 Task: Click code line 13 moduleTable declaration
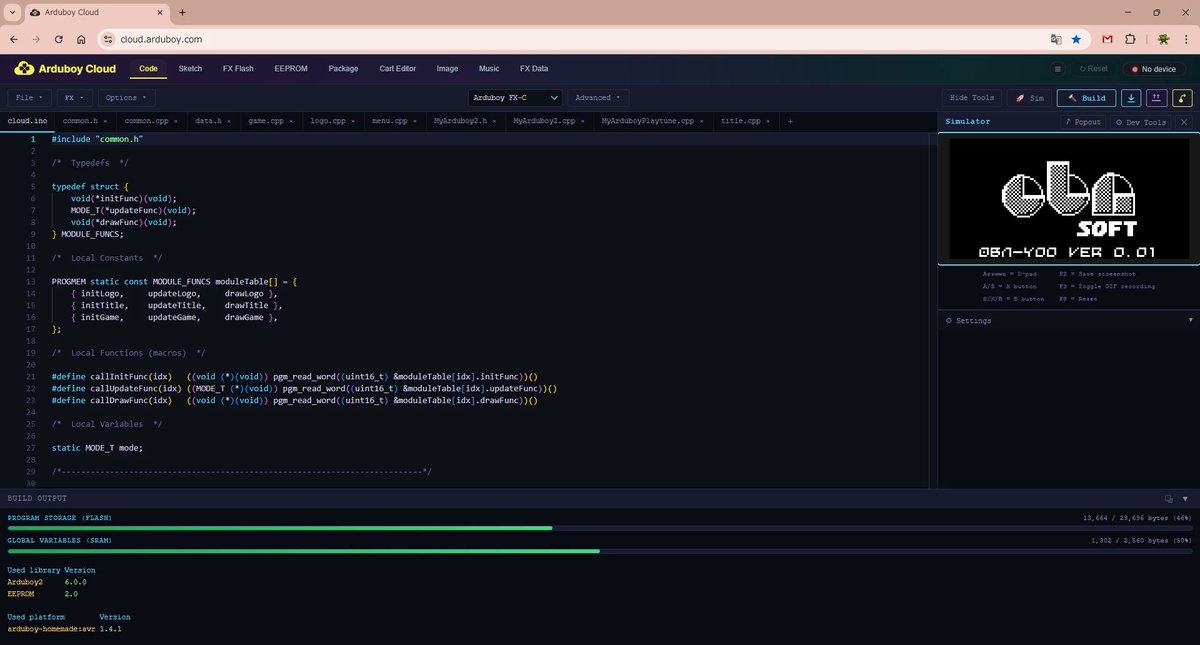pos(175,282)
